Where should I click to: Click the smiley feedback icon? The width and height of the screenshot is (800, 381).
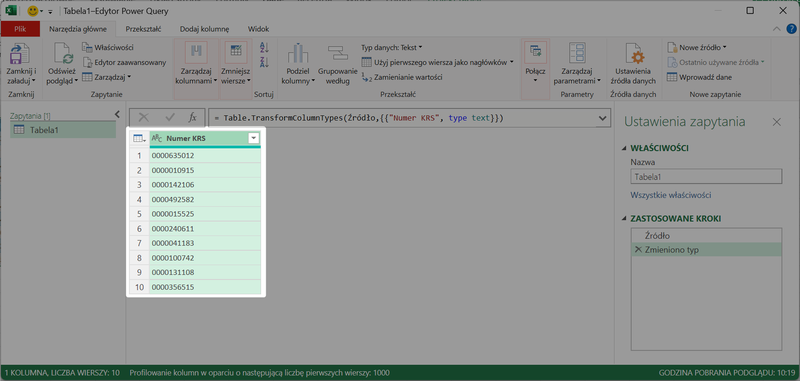[x=33, y=11]
